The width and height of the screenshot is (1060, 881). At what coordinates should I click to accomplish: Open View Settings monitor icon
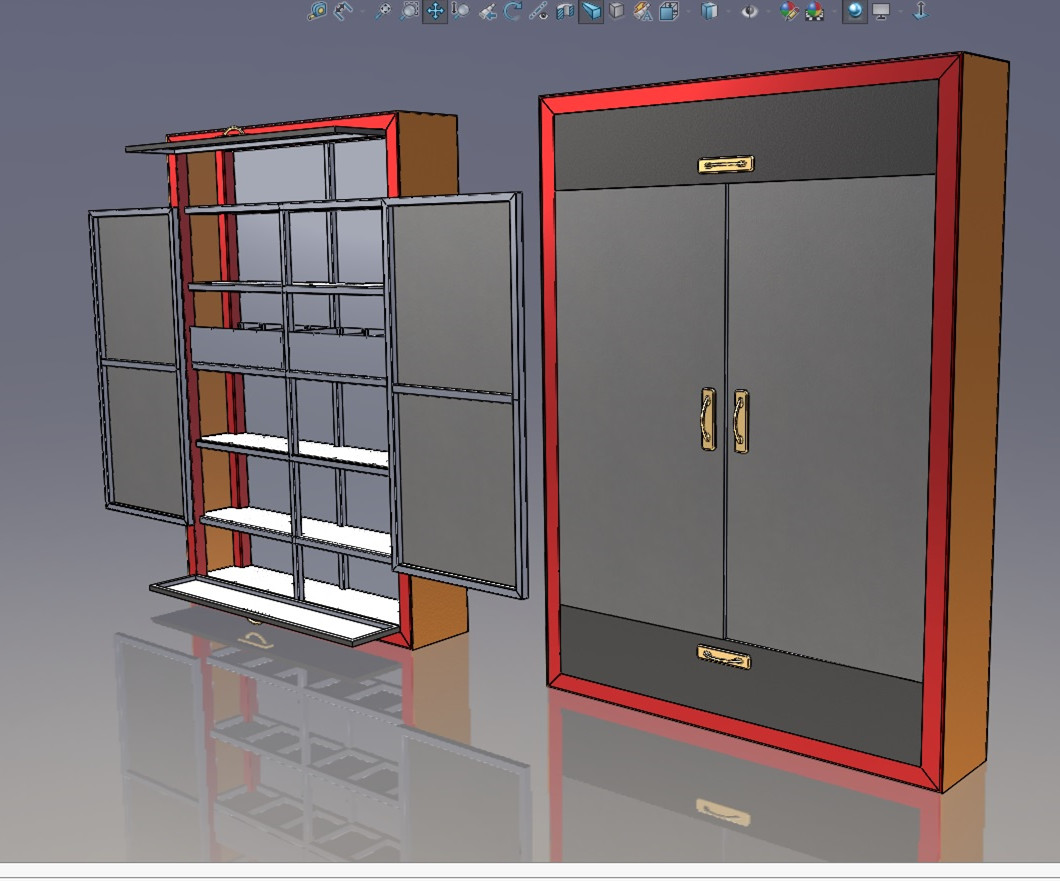pos(881,11)
